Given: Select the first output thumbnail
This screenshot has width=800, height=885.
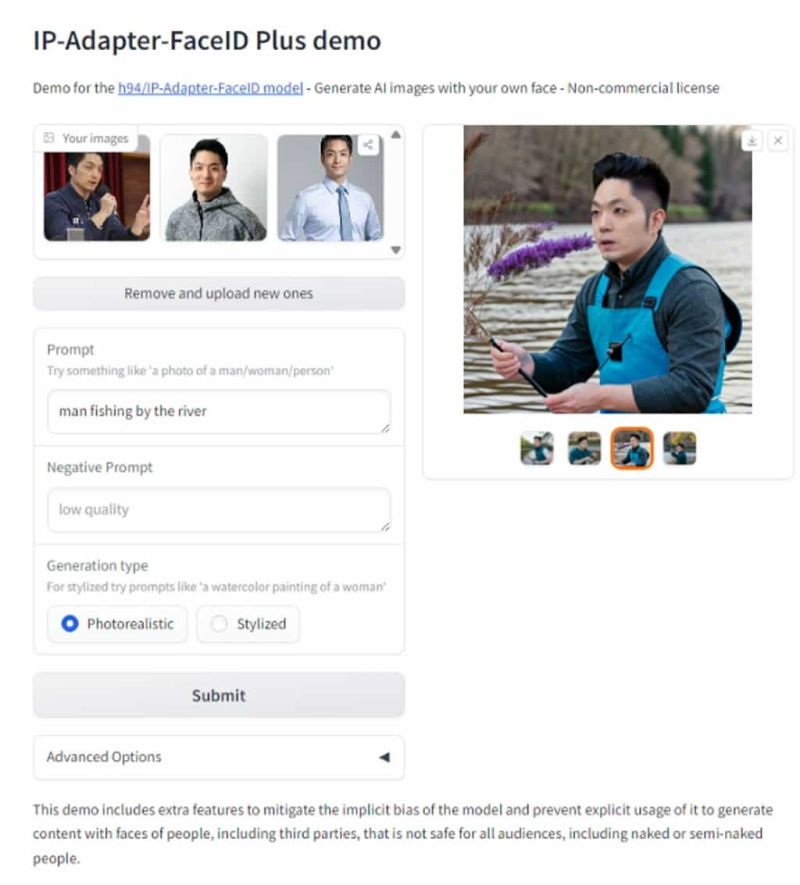Looking at the screenshot, I should (537, 448).
